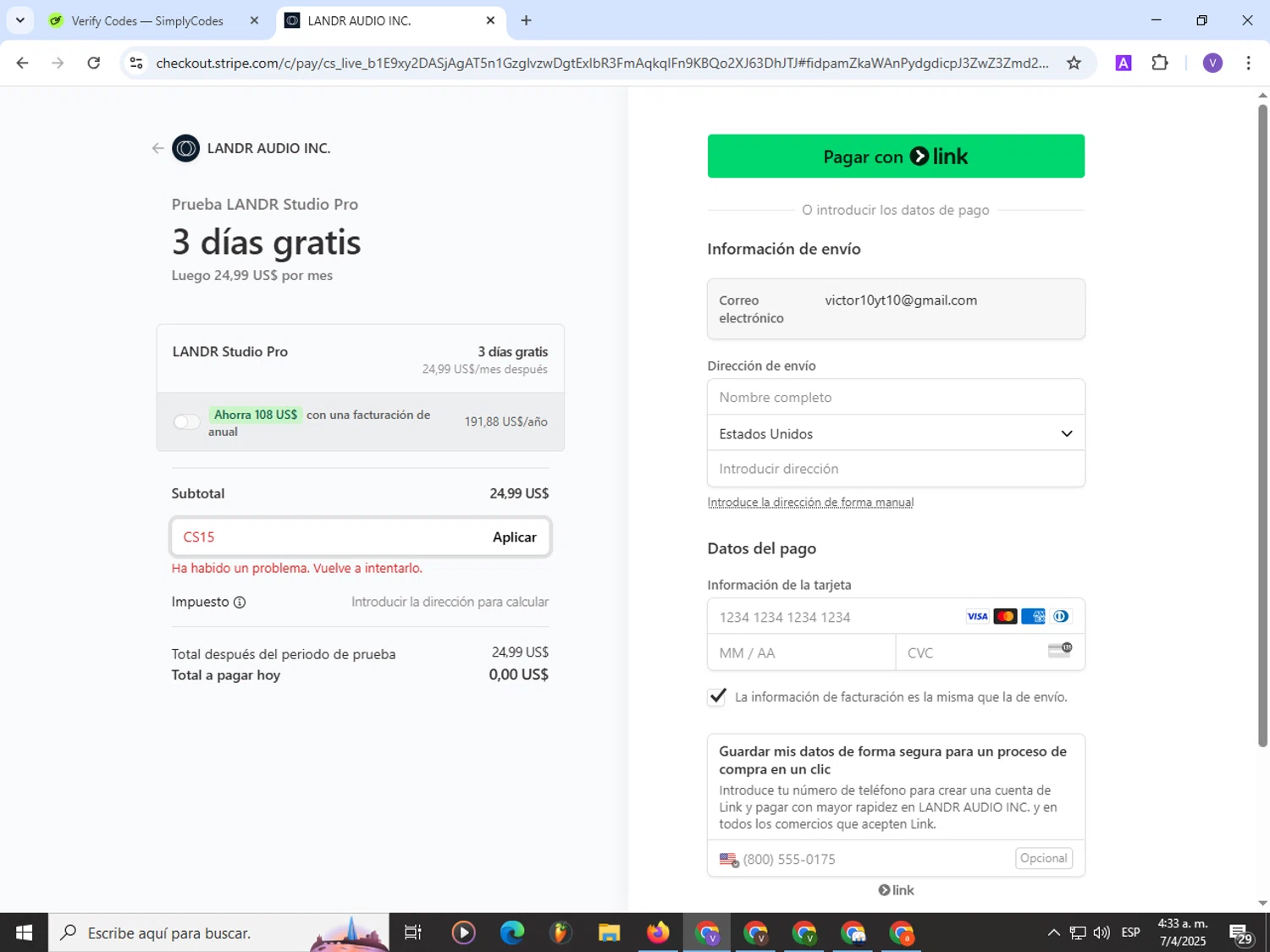This screenshot has width=1270, height=952.
Task: Click the victor10yt10@gmail.com email text
Action: coord(901,300)
